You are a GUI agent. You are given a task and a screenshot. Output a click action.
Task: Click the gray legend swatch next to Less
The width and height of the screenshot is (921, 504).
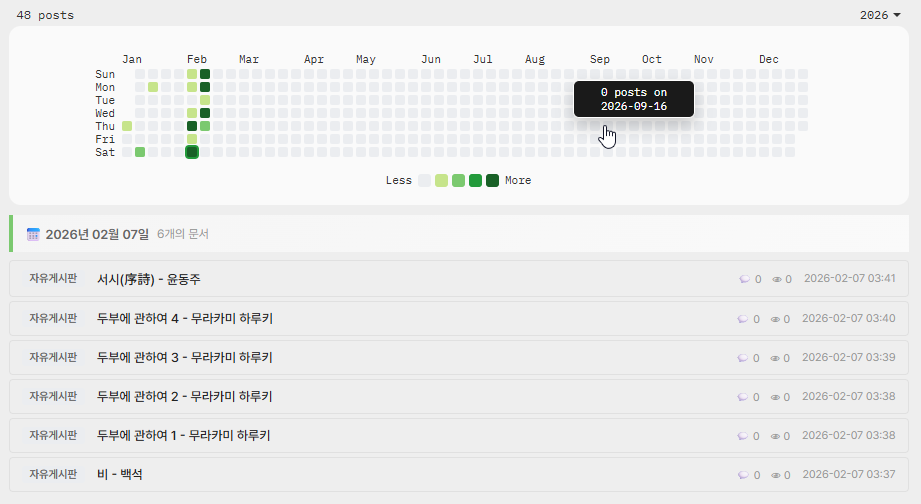(425, 181)
